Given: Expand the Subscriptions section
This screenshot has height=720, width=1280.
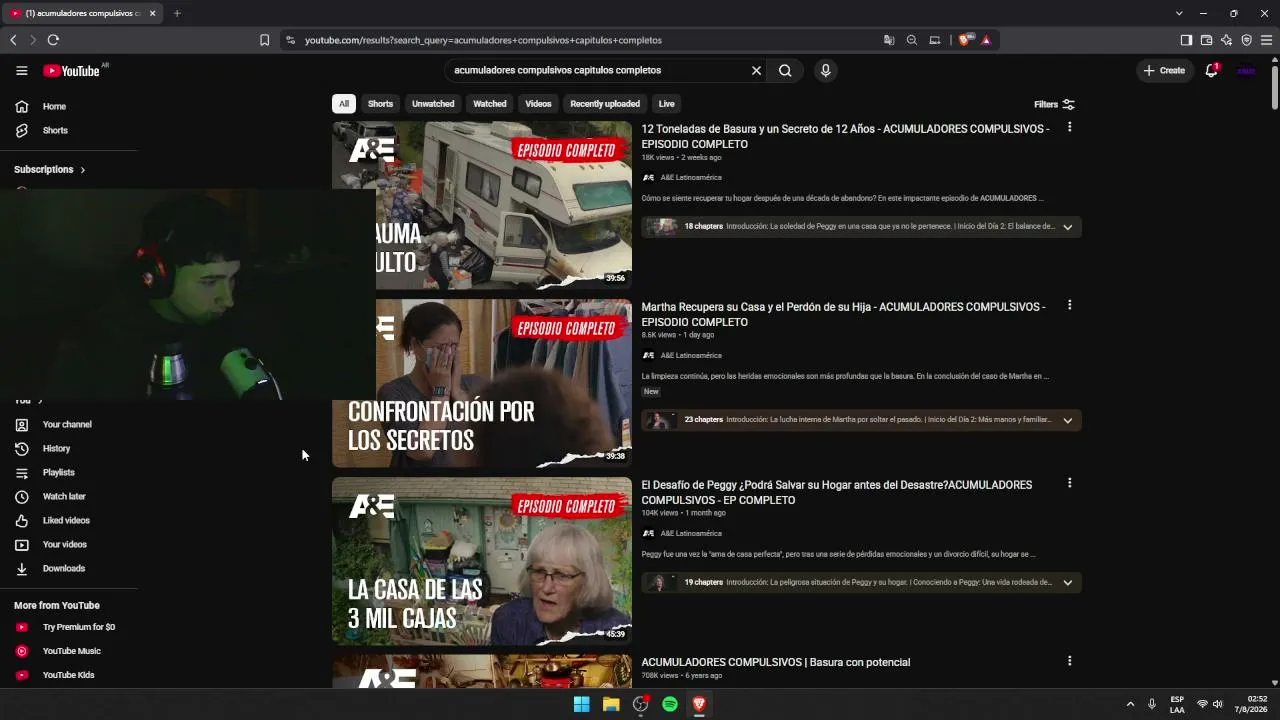Looking at the screenshot, I should click(x=50, y=170).
